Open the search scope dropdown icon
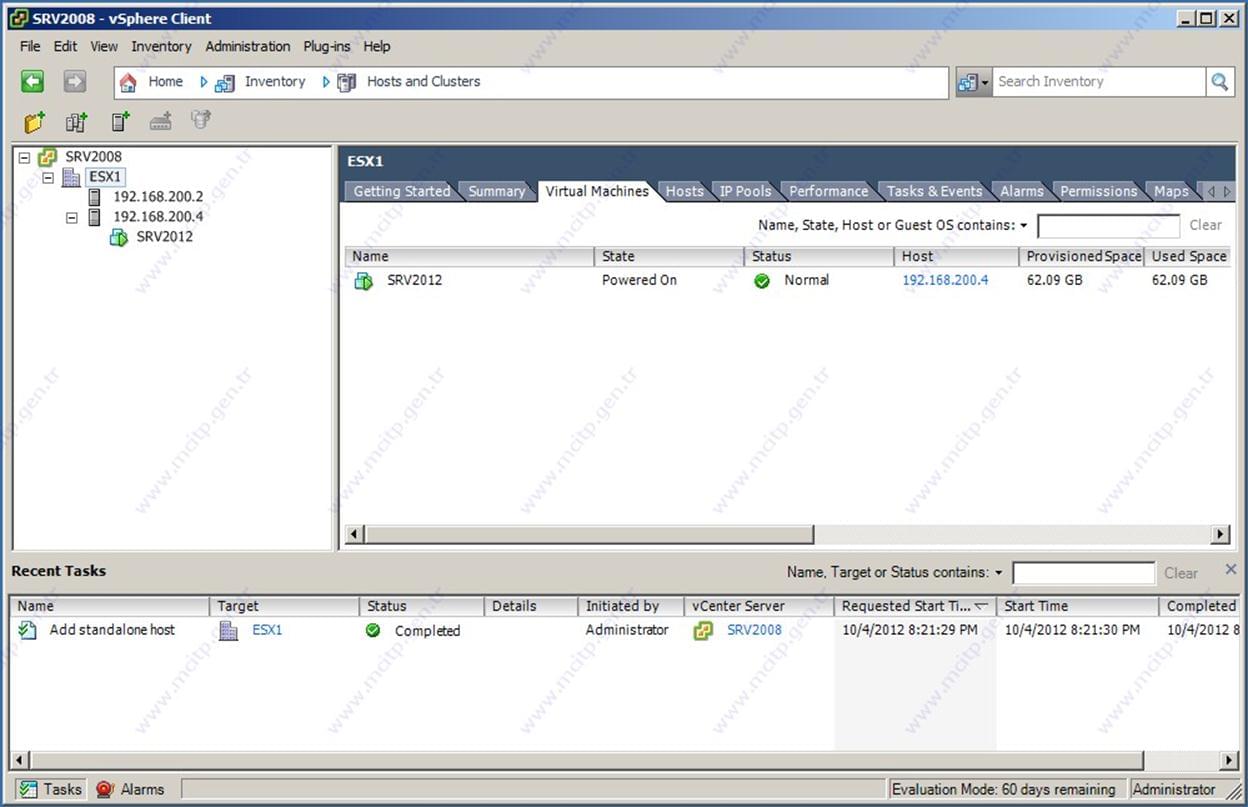 [x=973, y=82]
